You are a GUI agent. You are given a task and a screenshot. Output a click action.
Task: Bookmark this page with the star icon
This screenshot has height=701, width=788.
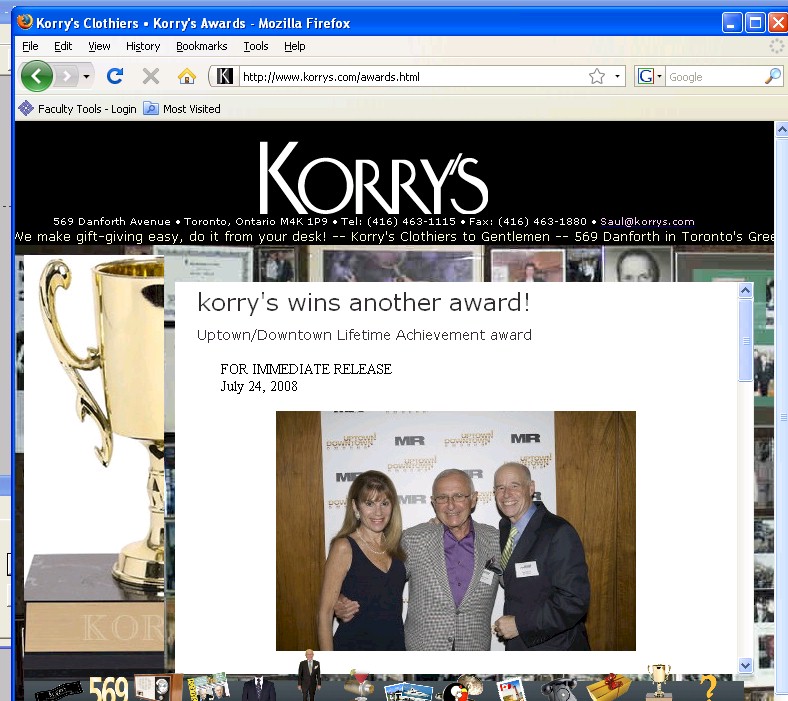point(597,76)
